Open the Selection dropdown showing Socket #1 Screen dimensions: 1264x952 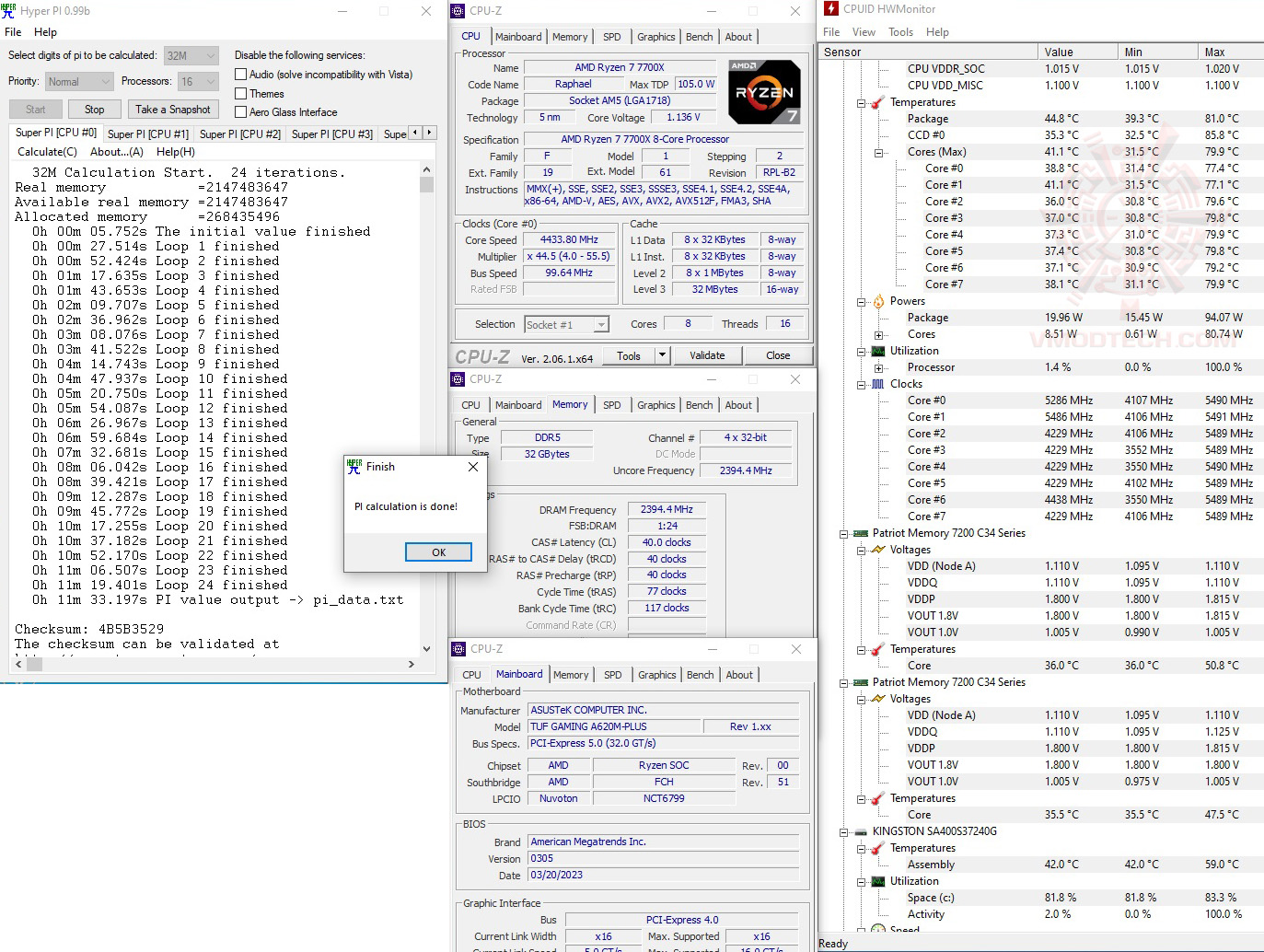pyautogui.click(x=567, y=325)
